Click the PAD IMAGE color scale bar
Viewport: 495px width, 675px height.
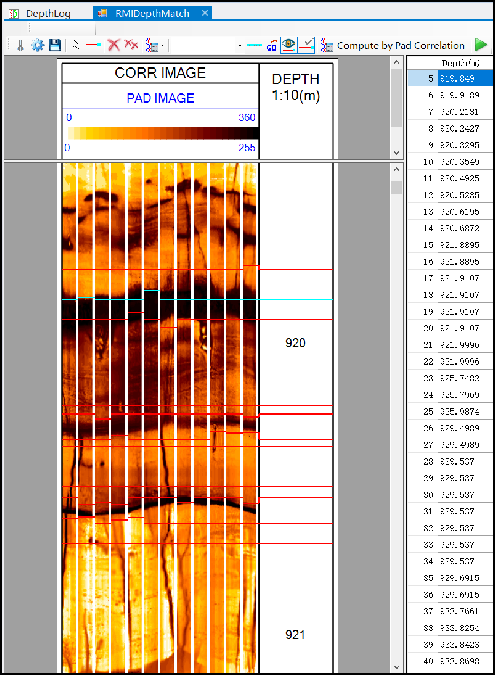pos(163,133)
